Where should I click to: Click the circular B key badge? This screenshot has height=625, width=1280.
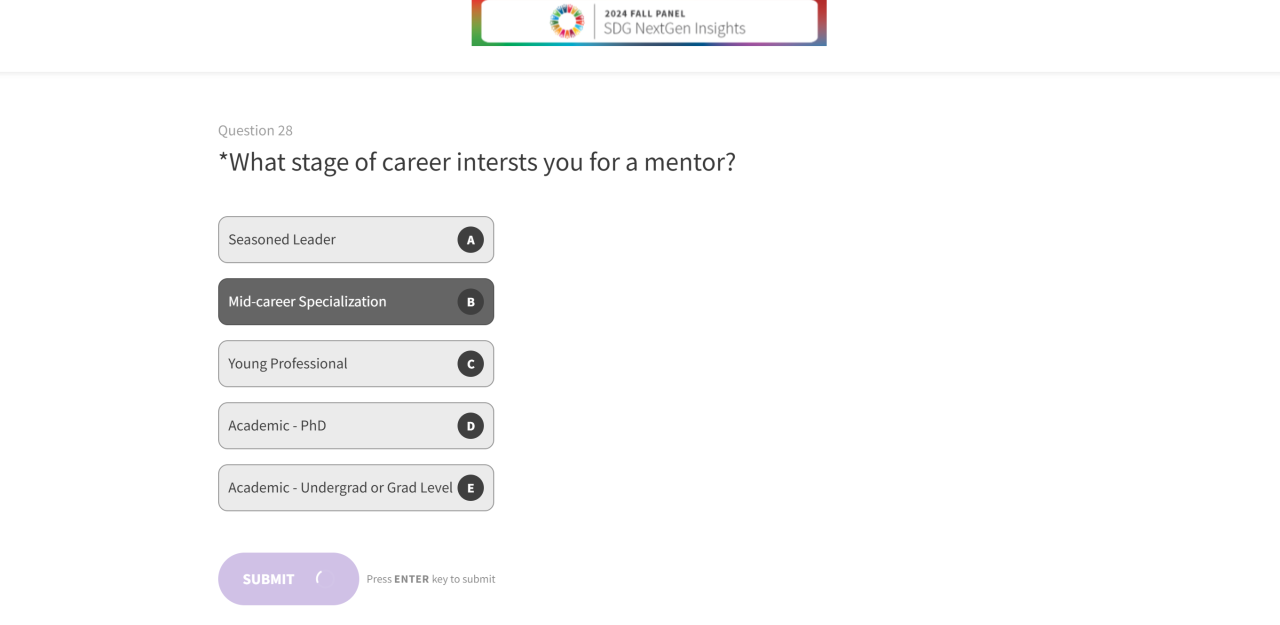click(471, 302)
